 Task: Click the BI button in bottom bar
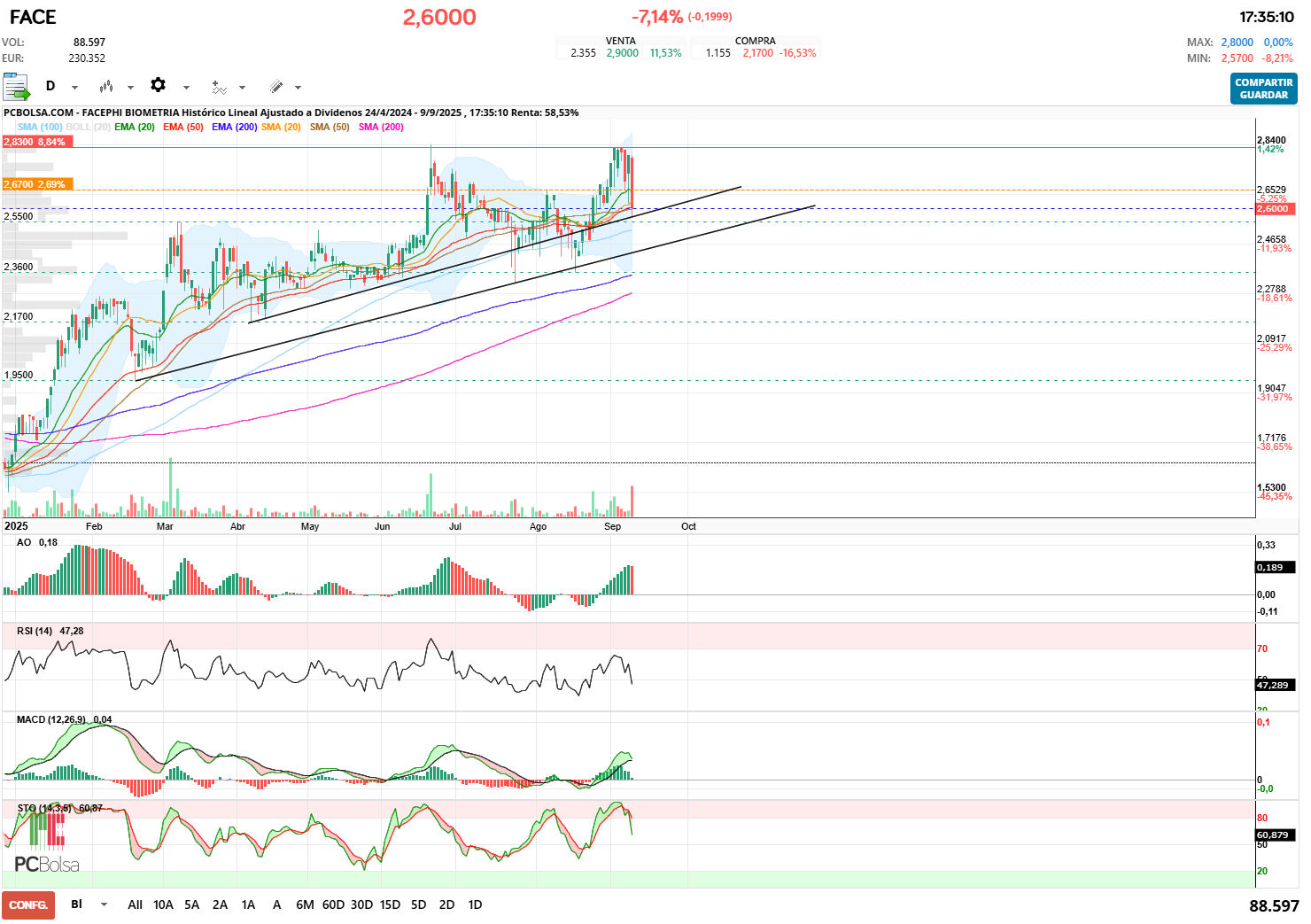(x=77, y=905)
